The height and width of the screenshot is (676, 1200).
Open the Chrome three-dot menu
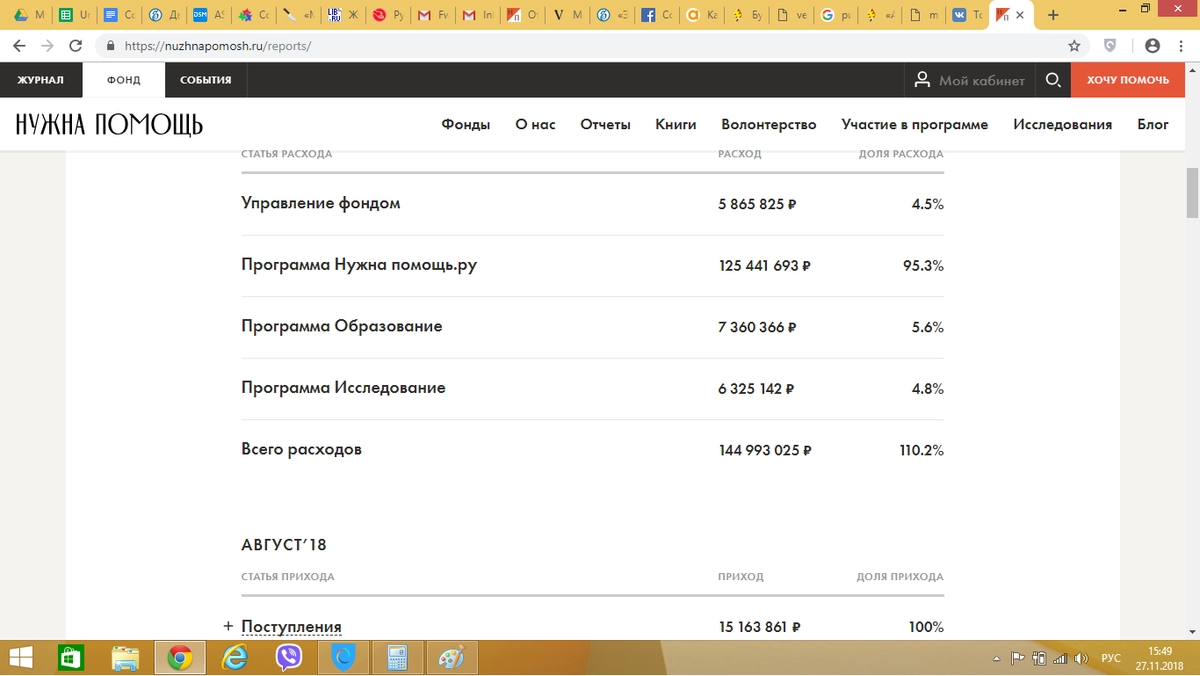pos(1182,46)
